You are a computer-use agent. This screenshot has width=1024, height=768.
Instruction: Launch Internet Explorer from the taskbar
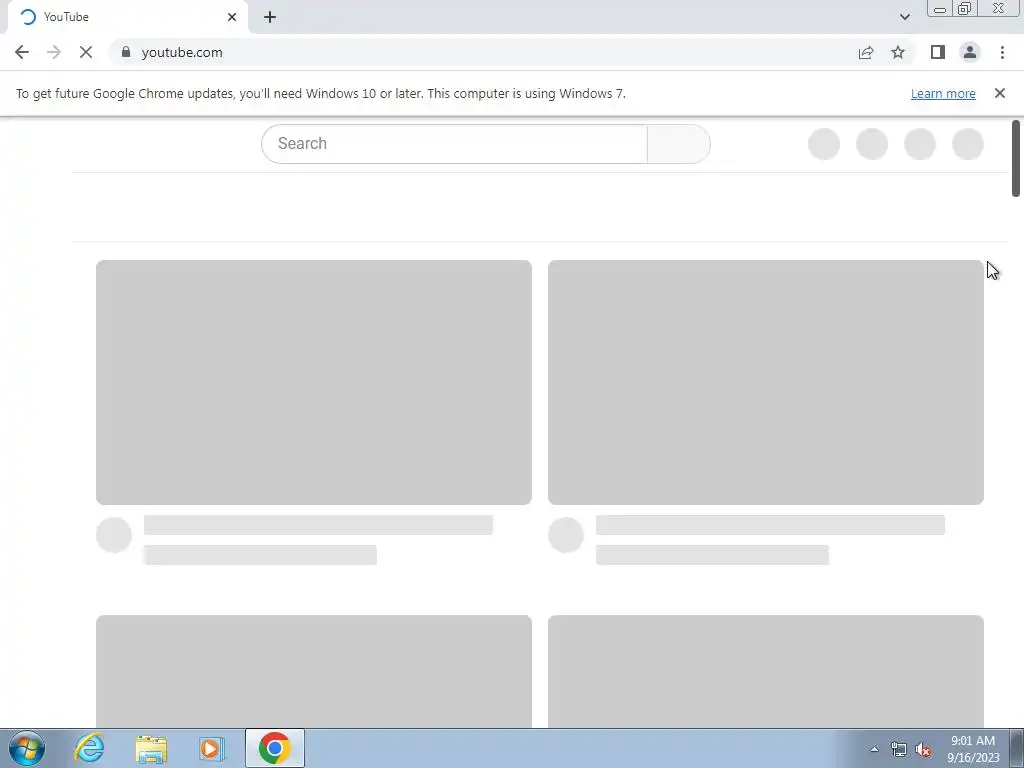[x=89, y=748]
